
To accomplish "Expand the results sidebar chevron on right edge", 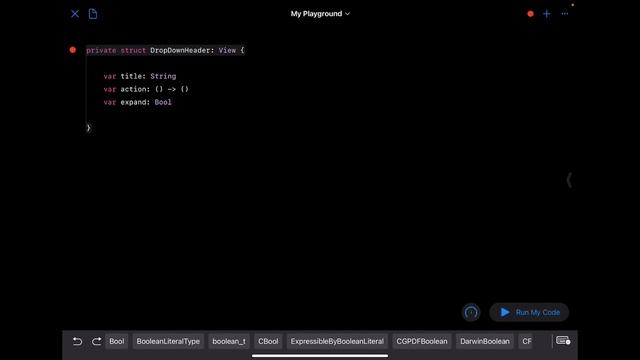I will pos(569,180).
